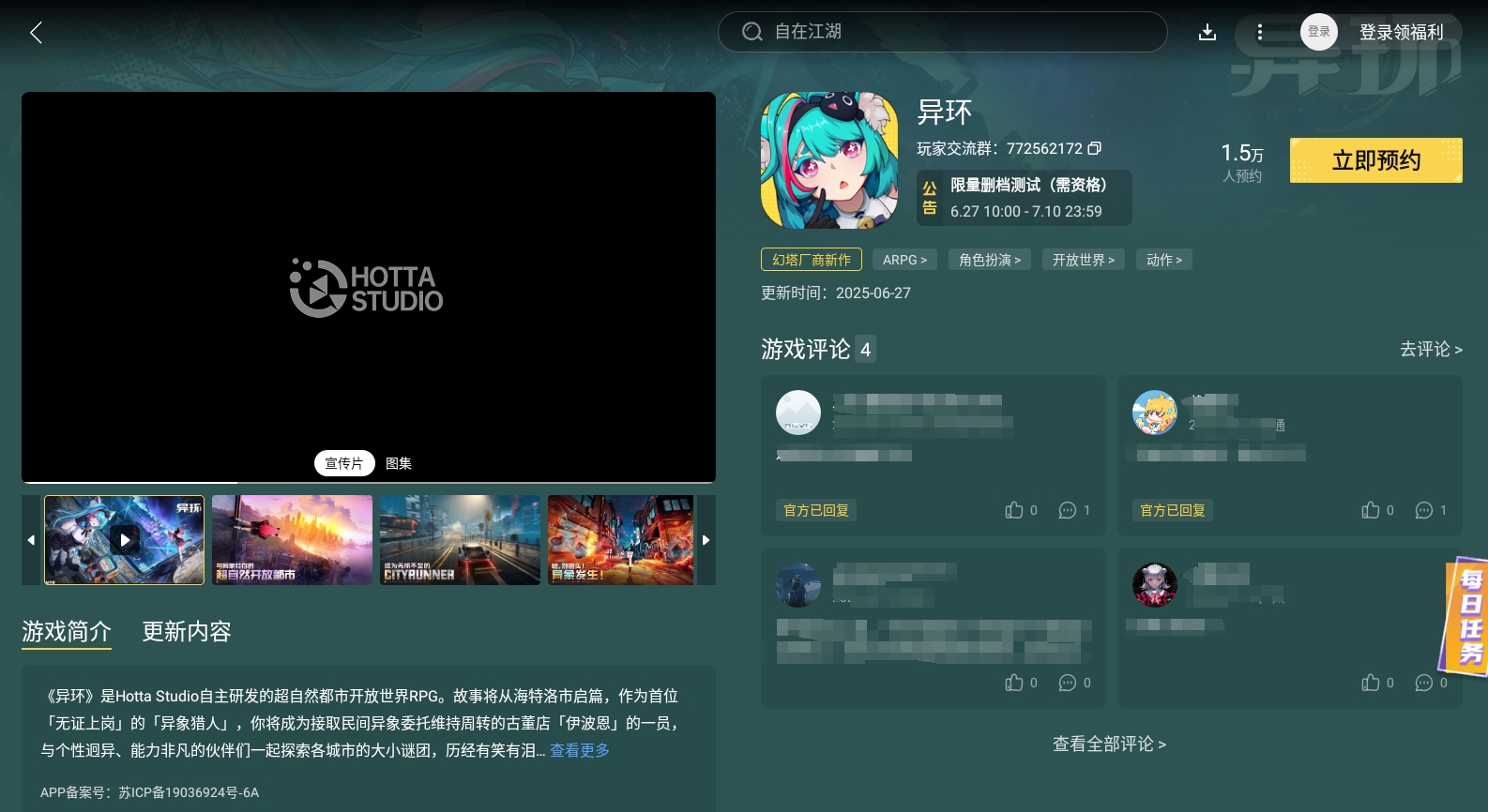The image size is (1488, 812).
Task: Click the 官方已回复 badge on second review
Action: point(1173,510)
